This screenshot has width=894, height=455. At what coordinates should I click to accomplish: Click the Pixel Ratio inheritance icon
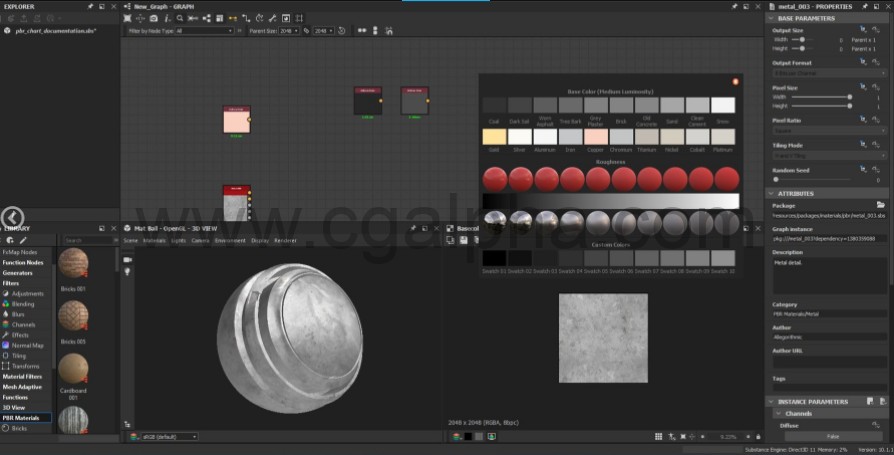click(863, 120)
